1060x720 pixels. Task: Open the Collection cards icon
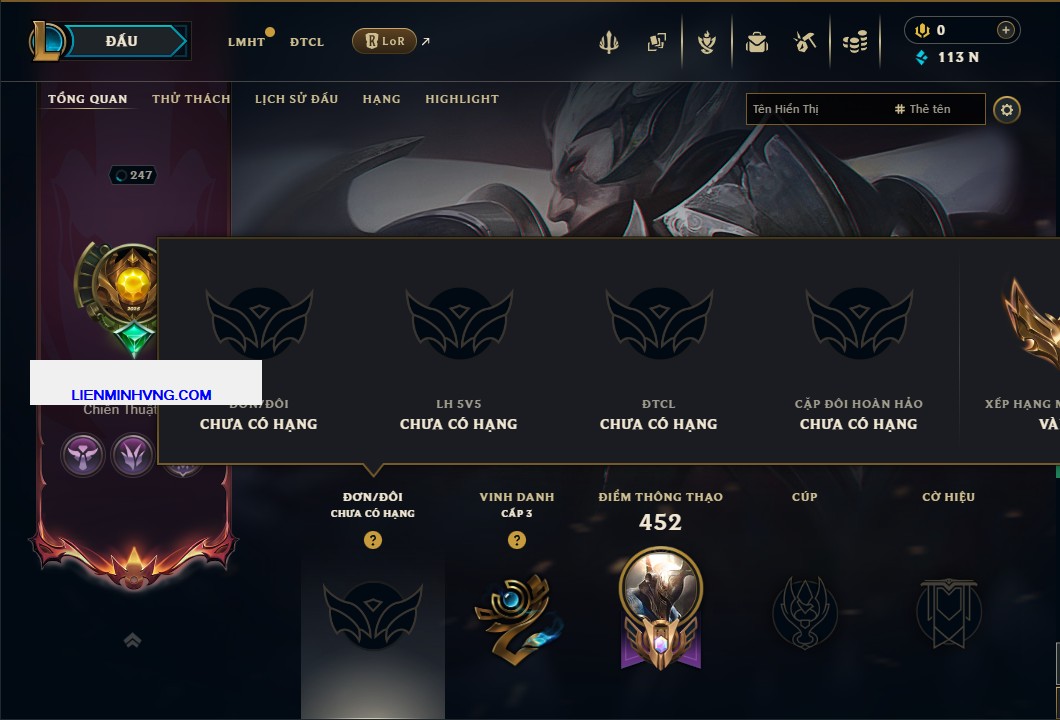[x=656, y=42]
